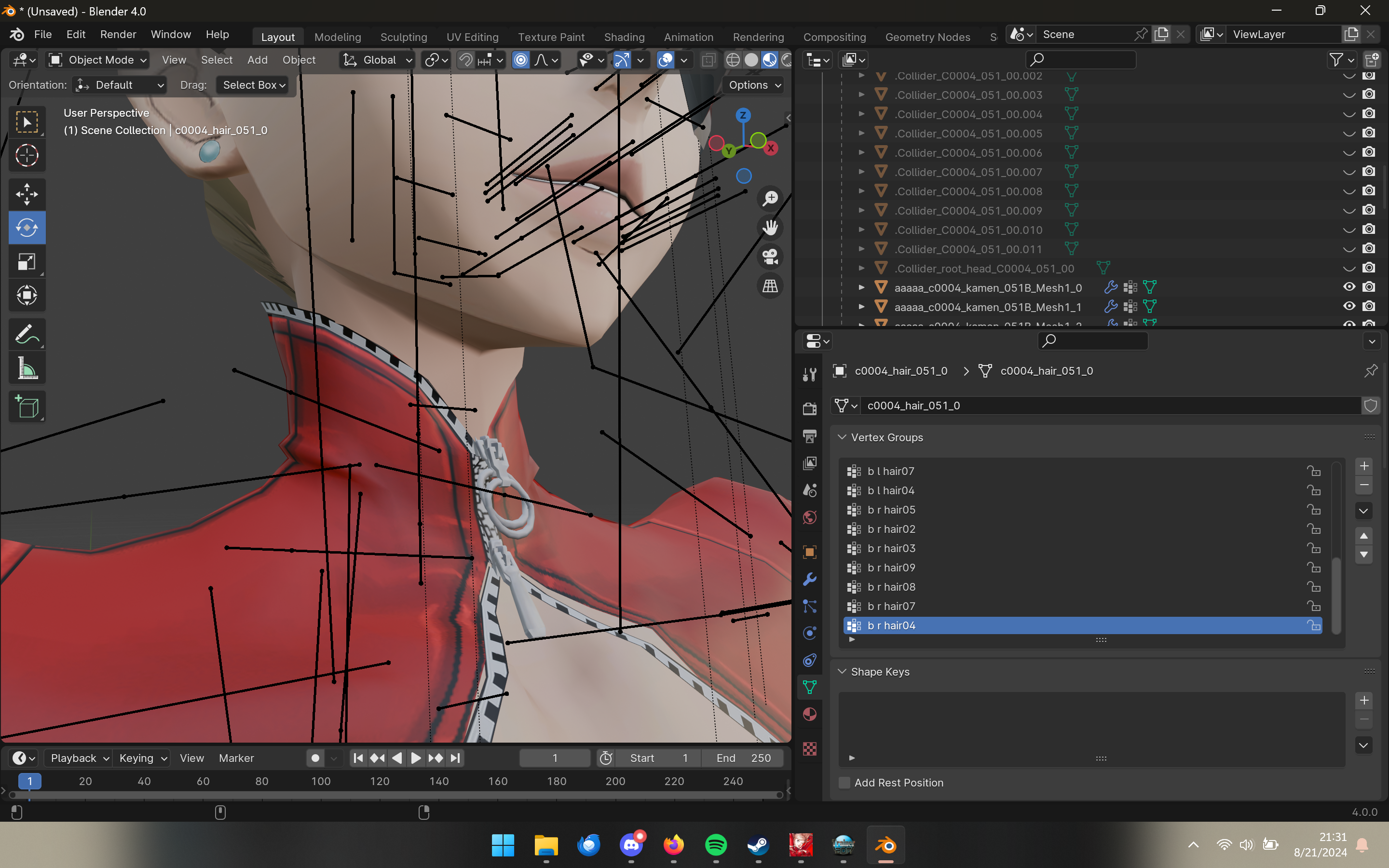Open the Render menu
Image resolution: width=1389 pixels, height=868 pixels.
(x=118, y=34)
